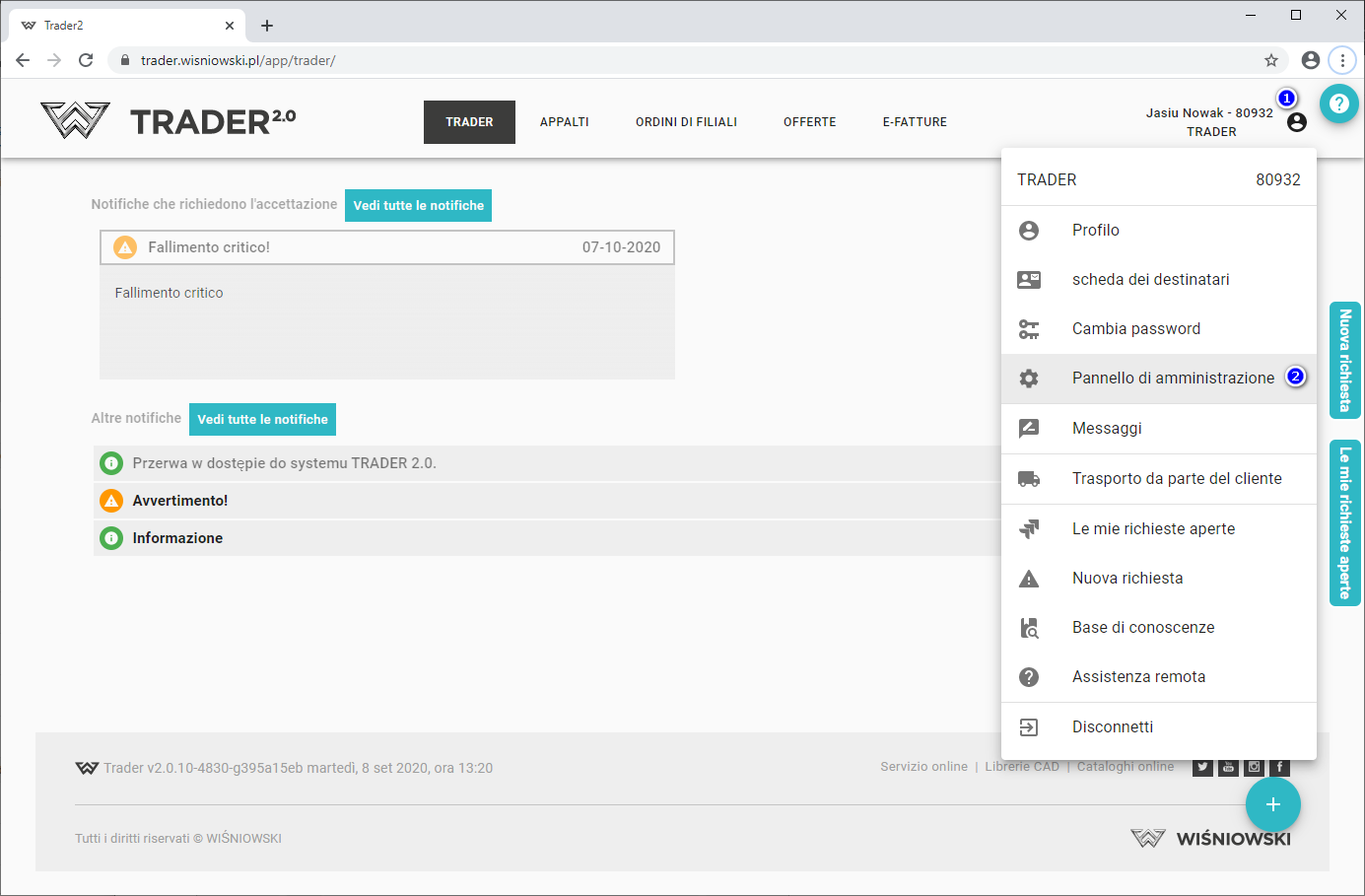Click the floating plus action button
Screen dimensions: 1365x896
[x=1272, y=804]
